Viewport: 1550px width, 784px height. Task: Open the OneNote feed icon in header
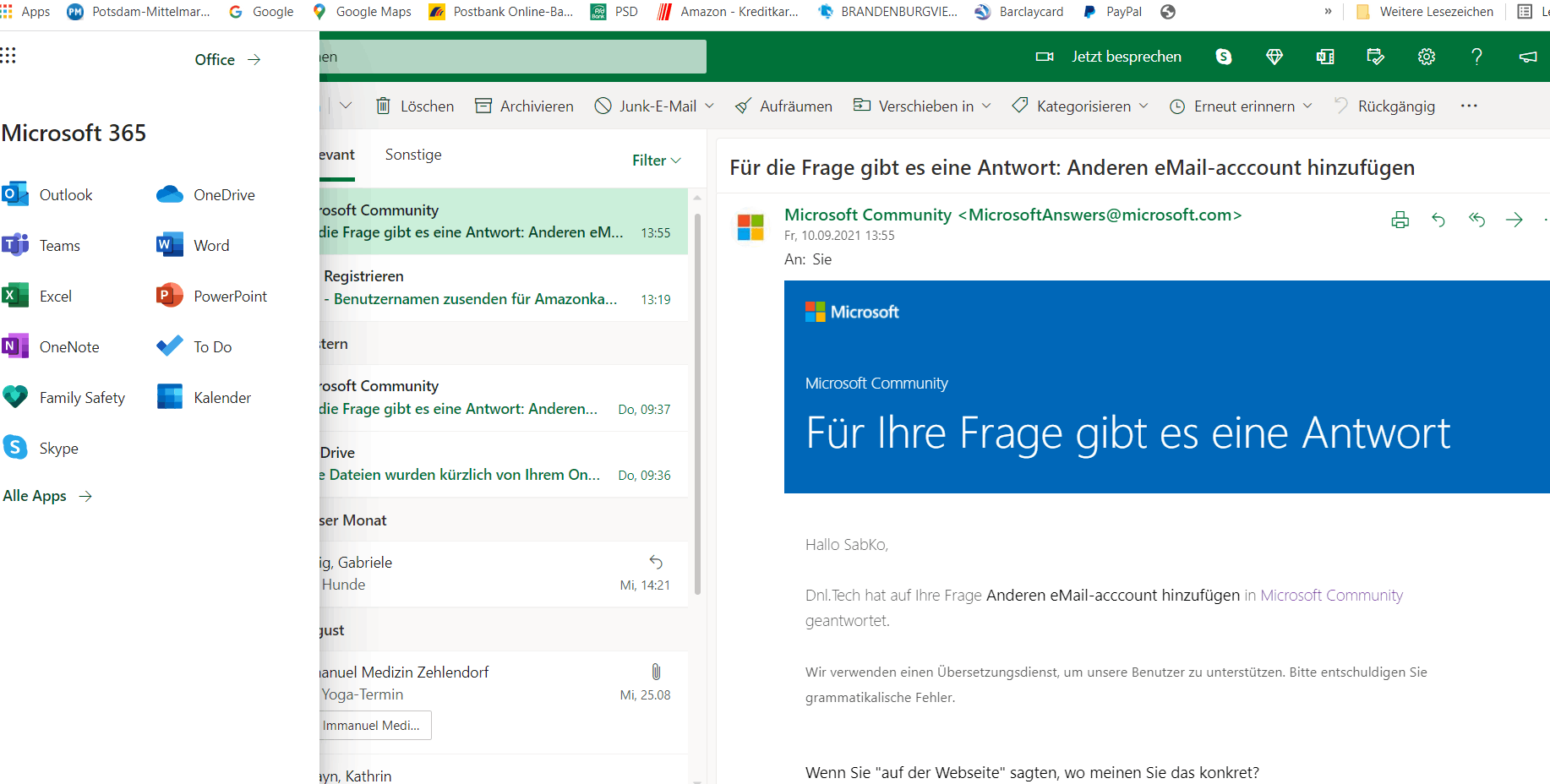[1325, 57]
